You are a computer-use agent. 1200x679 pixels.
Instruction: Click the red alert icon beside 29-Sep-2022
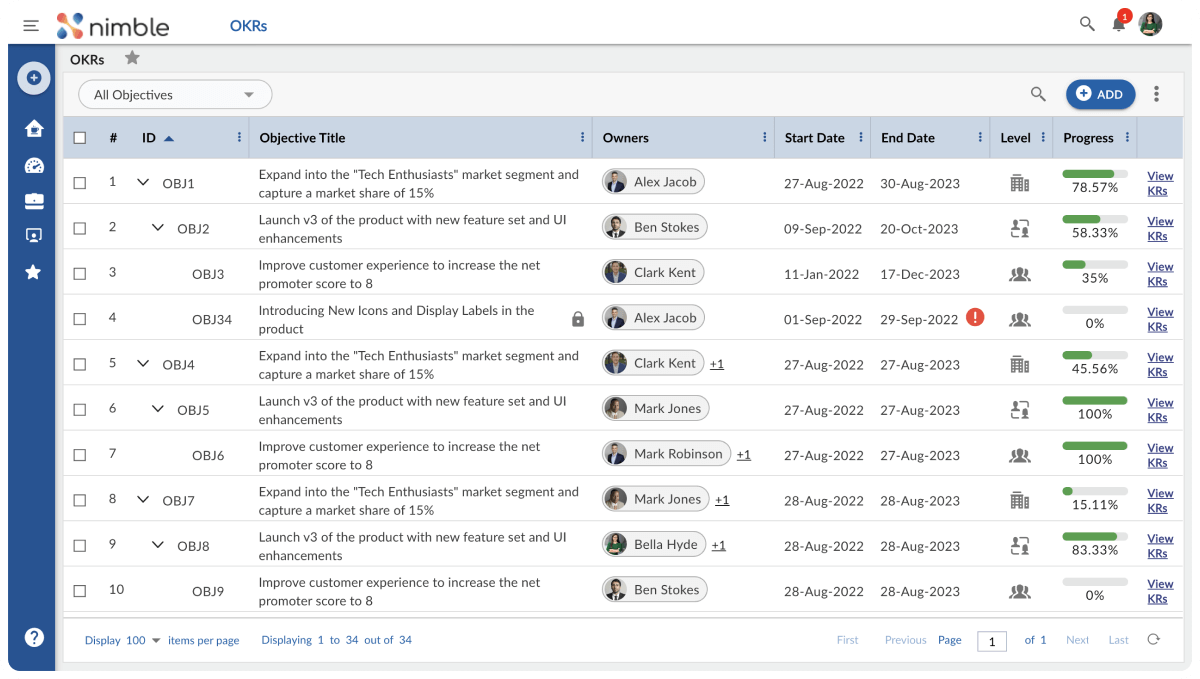pos(975,316)
